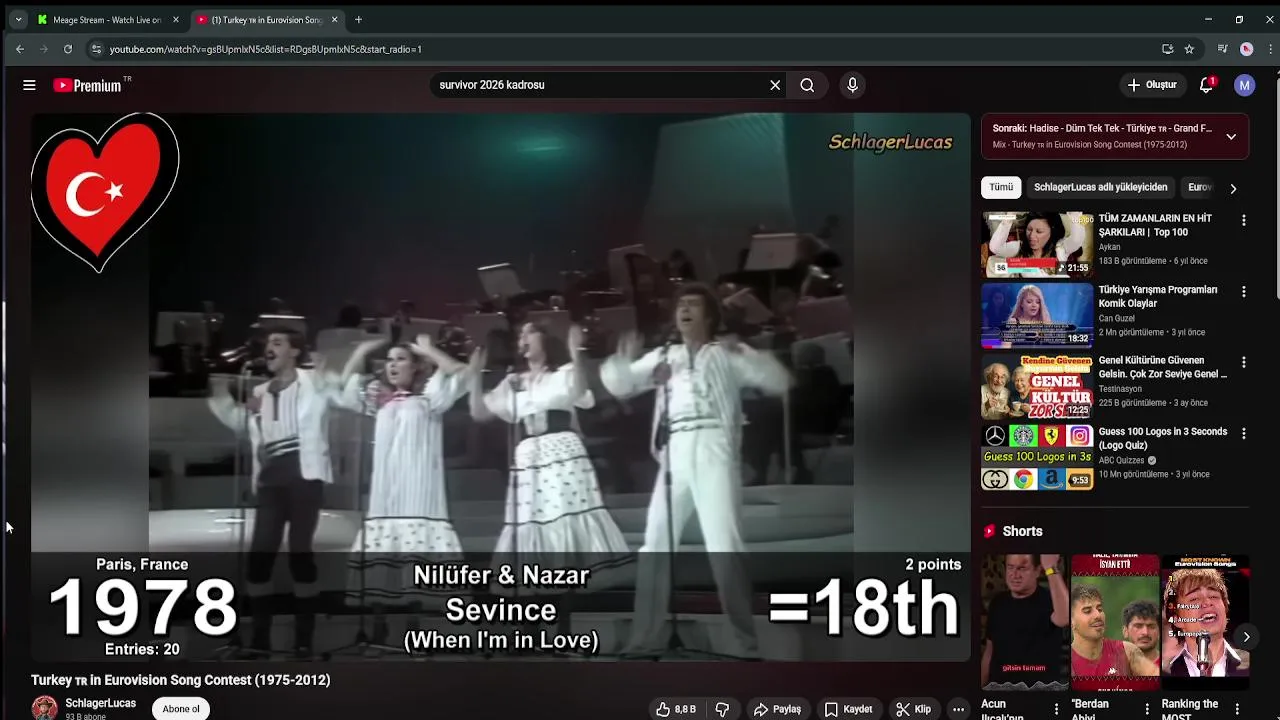
Task: Open the Ranking the MOST Short thumbnail
Action: point(1205,622)
